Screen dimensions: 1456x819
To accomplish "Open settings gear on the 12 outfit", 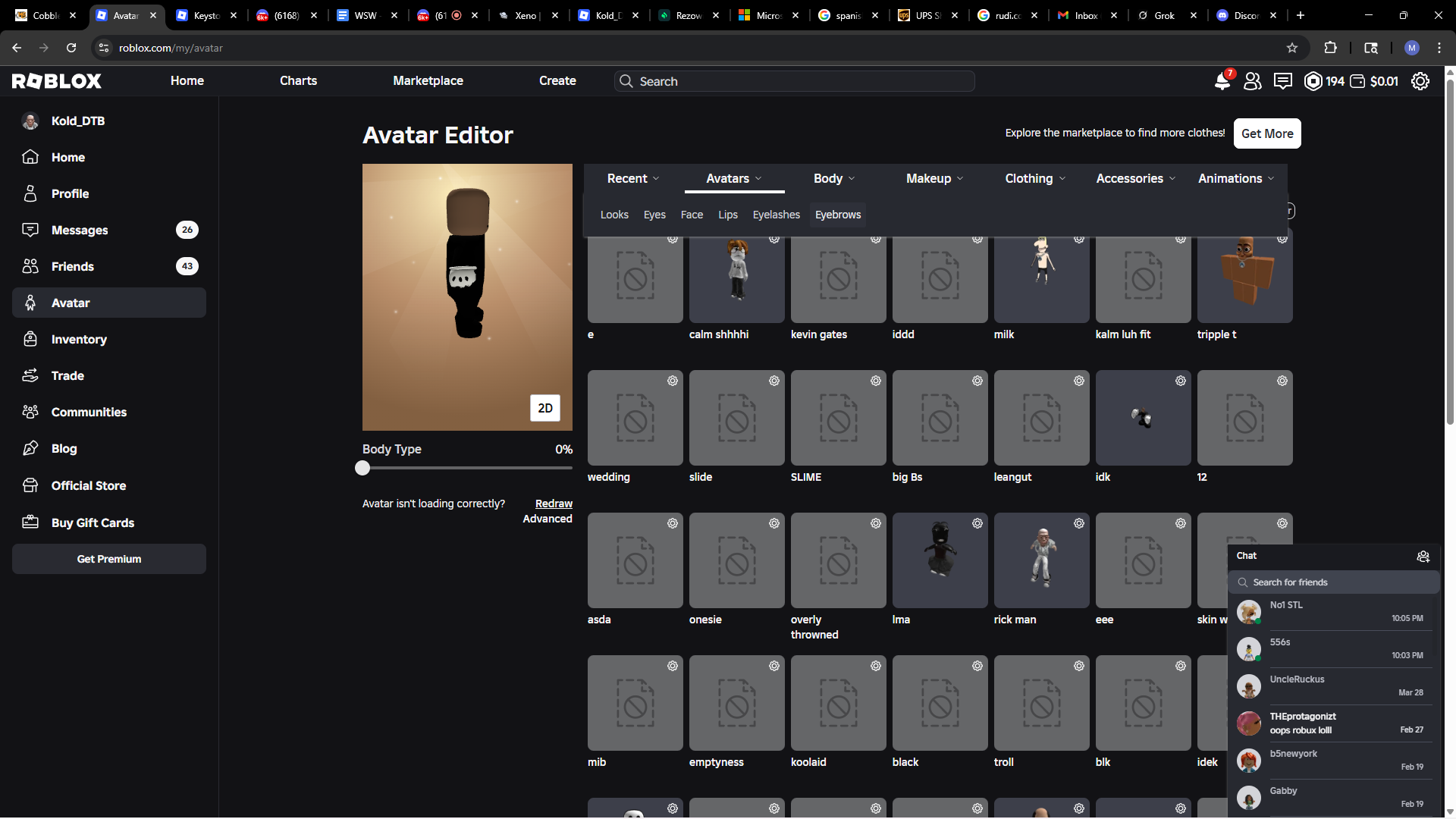I will click(x=1282, y=381).
